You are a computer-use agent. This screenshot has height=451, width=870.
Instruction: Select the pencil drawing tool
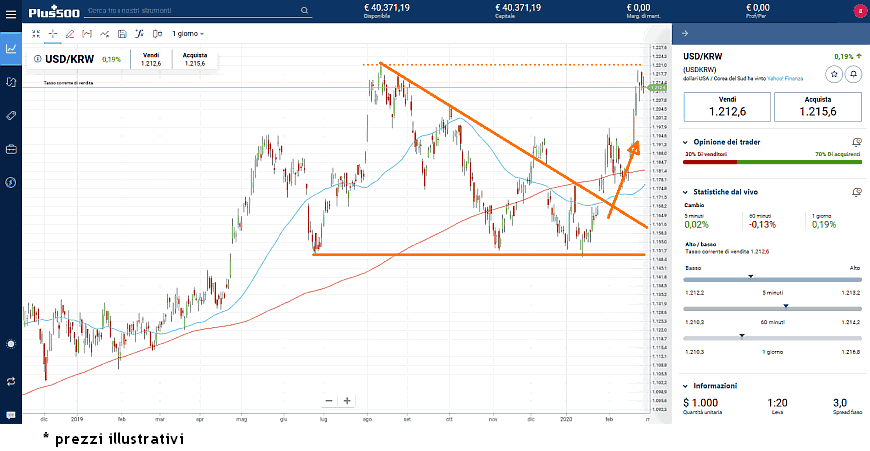pos(69,33)
